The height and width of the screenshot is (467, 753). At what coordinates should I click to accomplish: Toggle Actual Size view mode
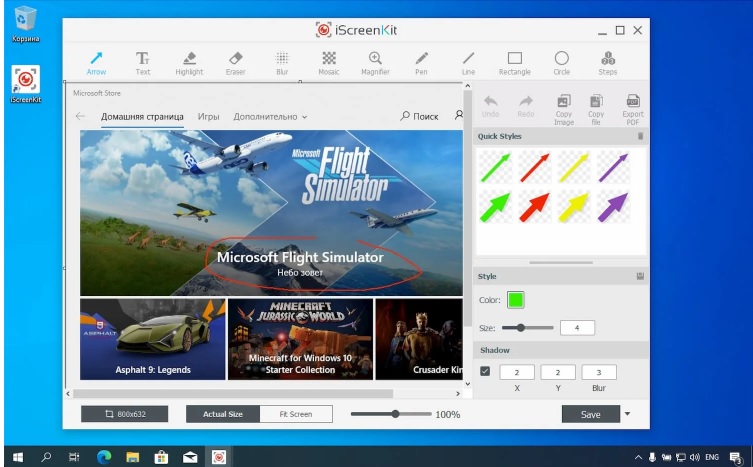click(x=223, y=414)
